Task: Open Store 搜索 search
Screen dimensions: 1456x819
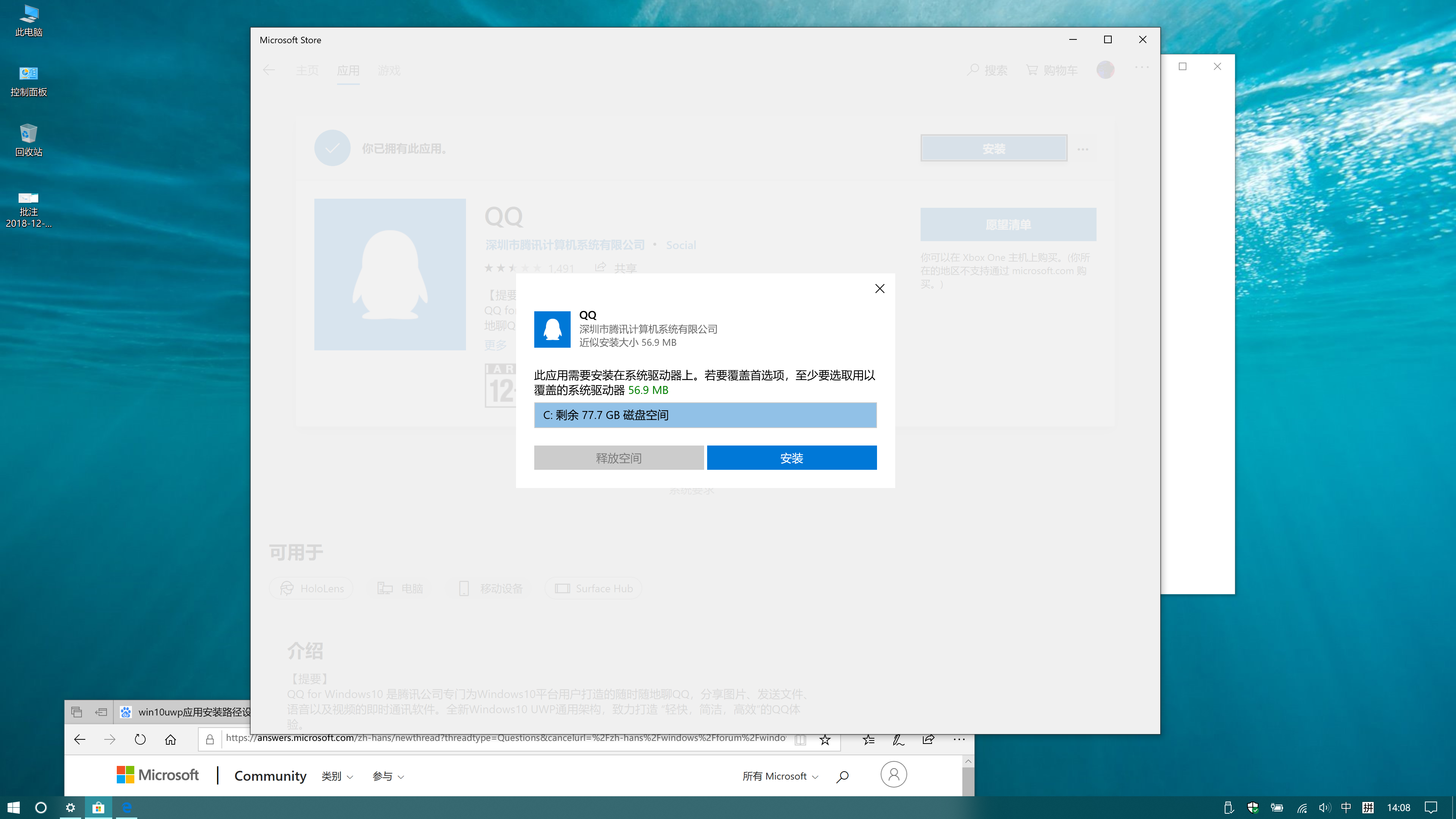Action: (x=987, y=70)
